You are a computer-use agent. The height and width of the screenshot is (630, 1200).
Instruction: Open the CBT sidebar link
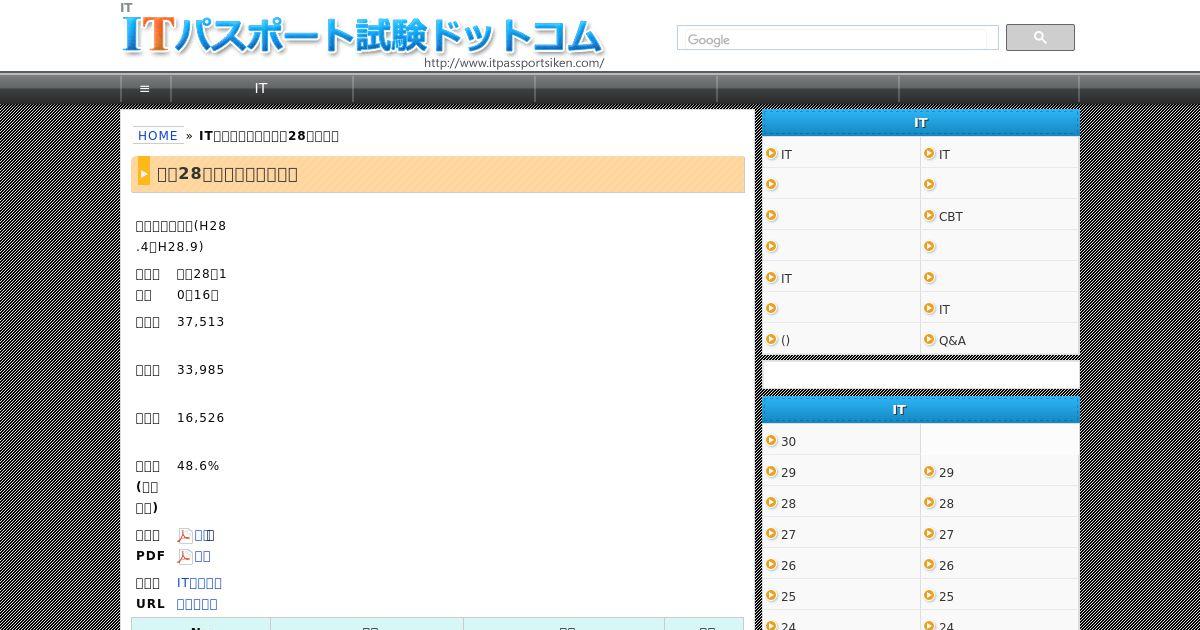tap(951, 216)
